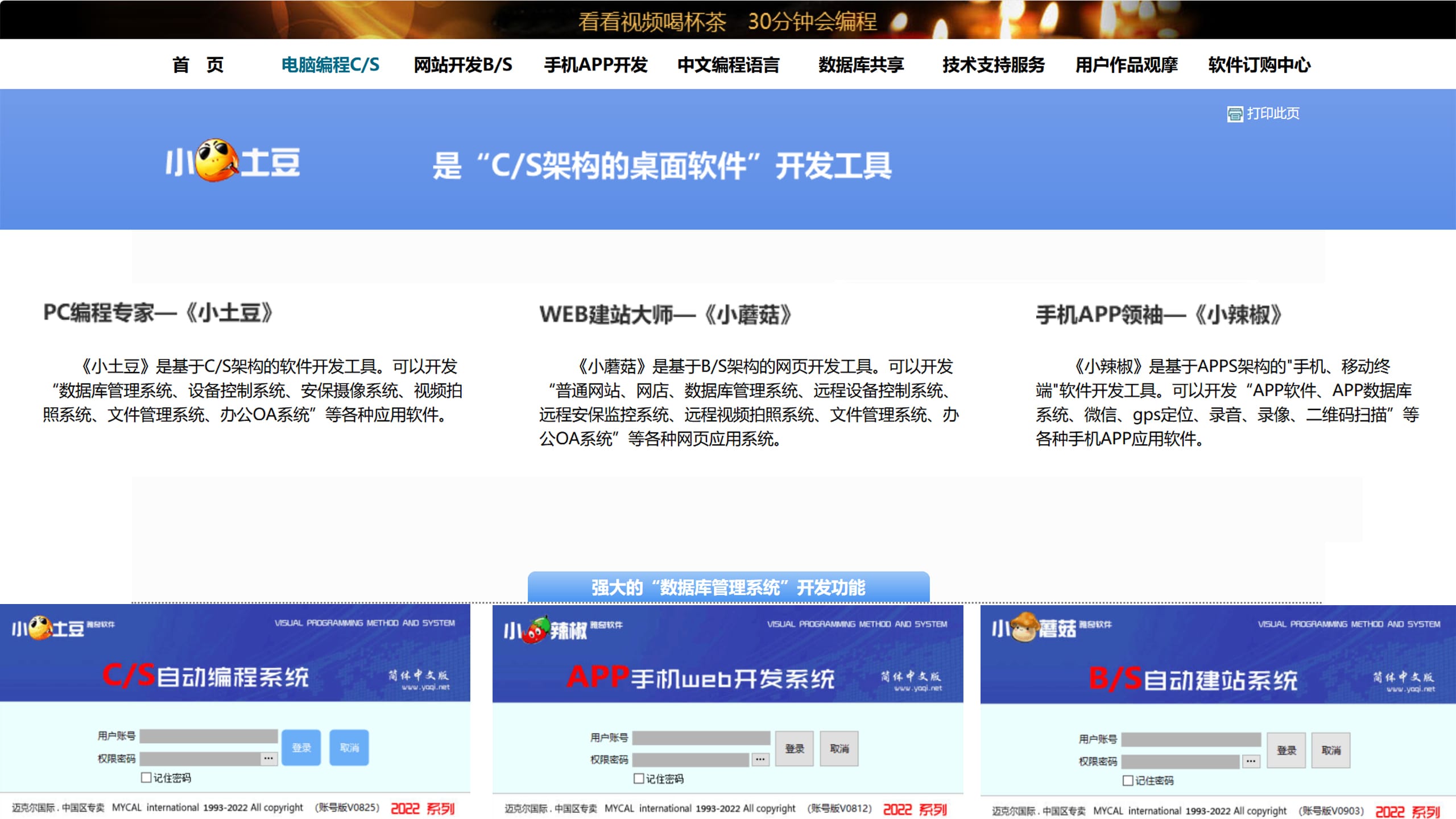Viewport: 1456px width, 819px height.
Task: Click 登录 button in the B/S panel
Action: tap(1287, 750)
